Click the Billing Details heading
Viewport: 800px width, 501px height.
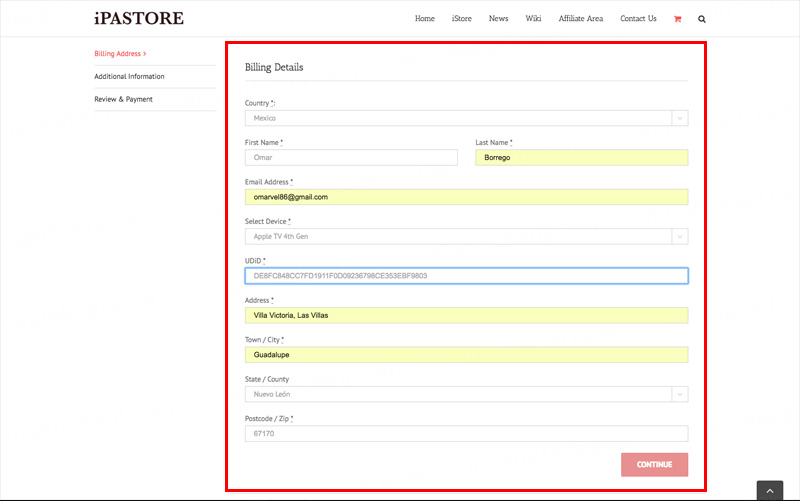pyautogui.click(x=274, y=67)
